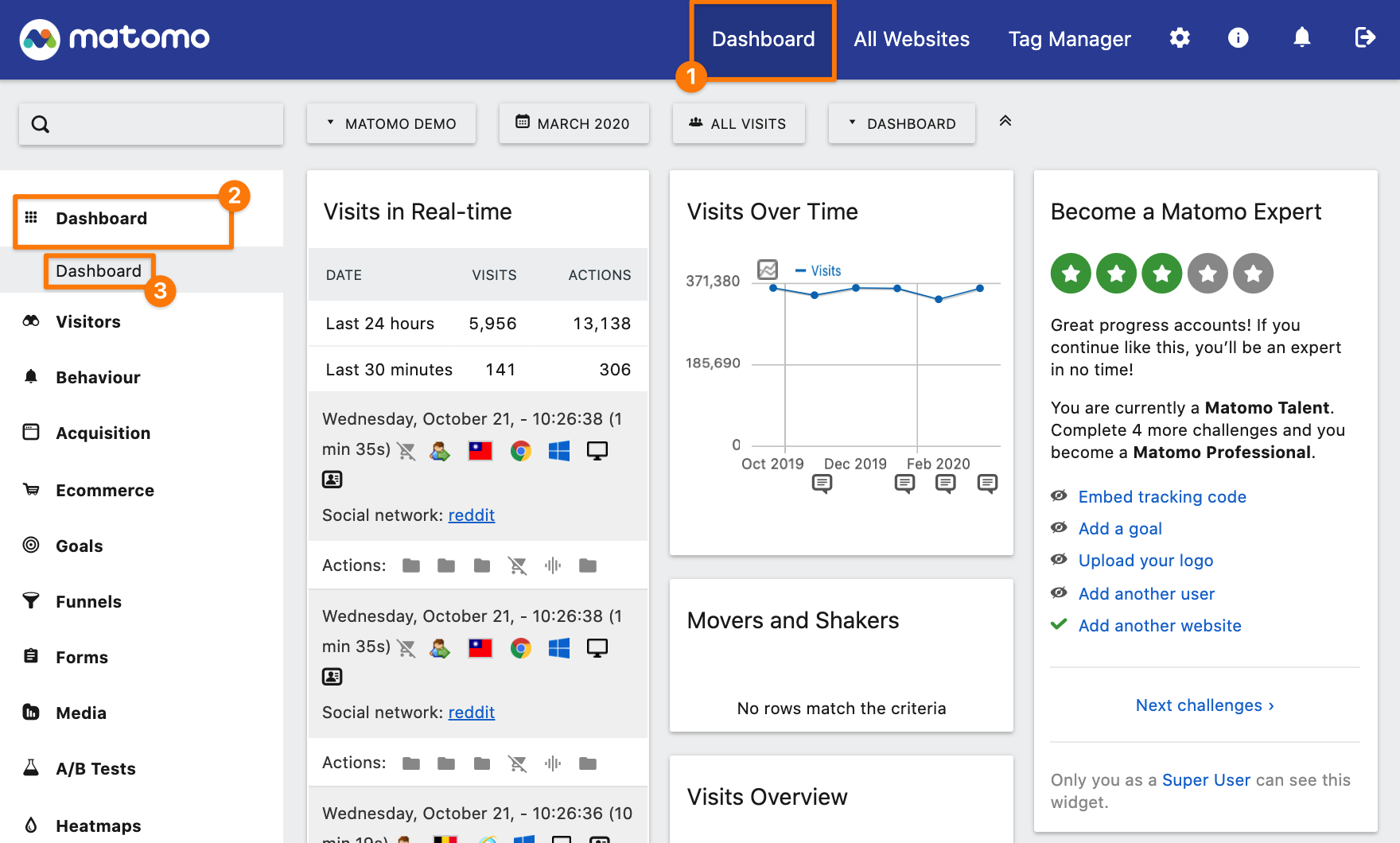This screenshot has height=843, width=1400.
Task: Click inside the search field
Action: (x=151, y=123)
